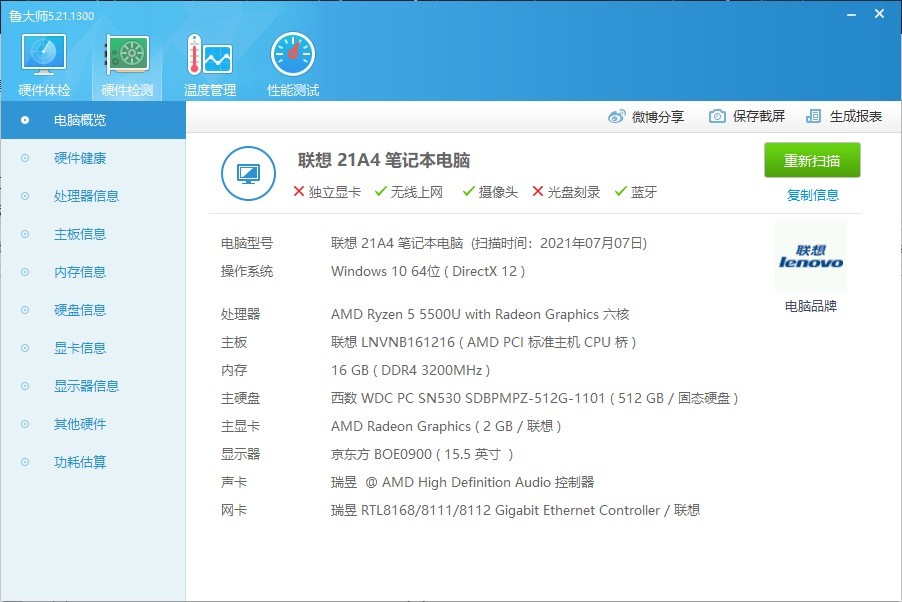Click the 处理器 row label
The image size is (902, 602).
[240, 314]
